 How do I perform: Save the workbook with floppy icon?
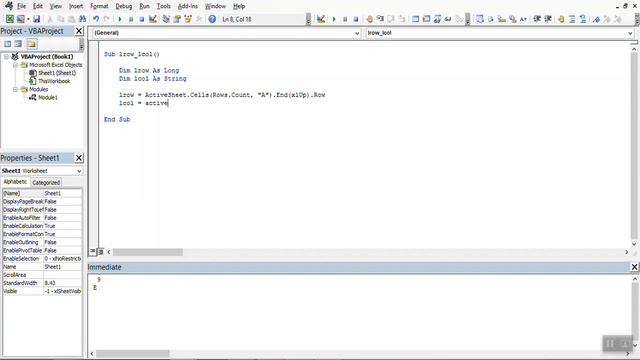tap(36, 19)
